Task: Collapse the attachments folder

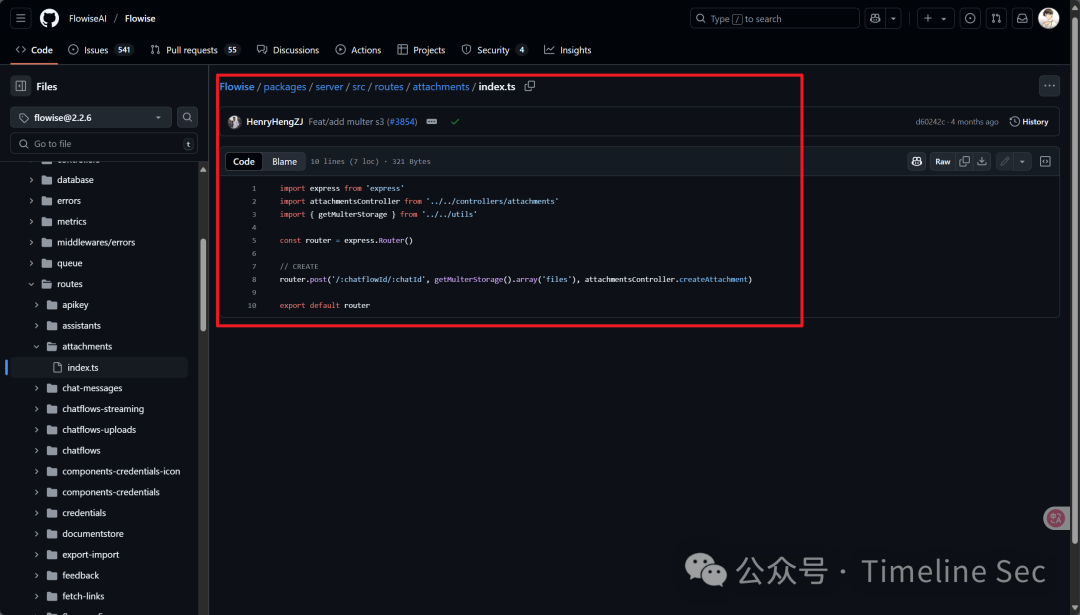Action: [37, 346]
